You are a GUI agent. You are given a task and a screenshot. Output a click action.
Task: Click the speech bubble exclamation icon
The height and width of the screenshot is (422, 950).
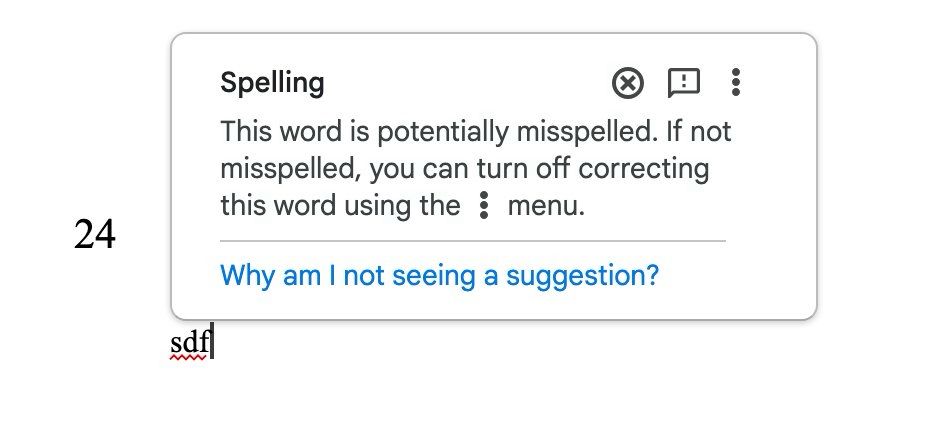click(x=683, y=83)
